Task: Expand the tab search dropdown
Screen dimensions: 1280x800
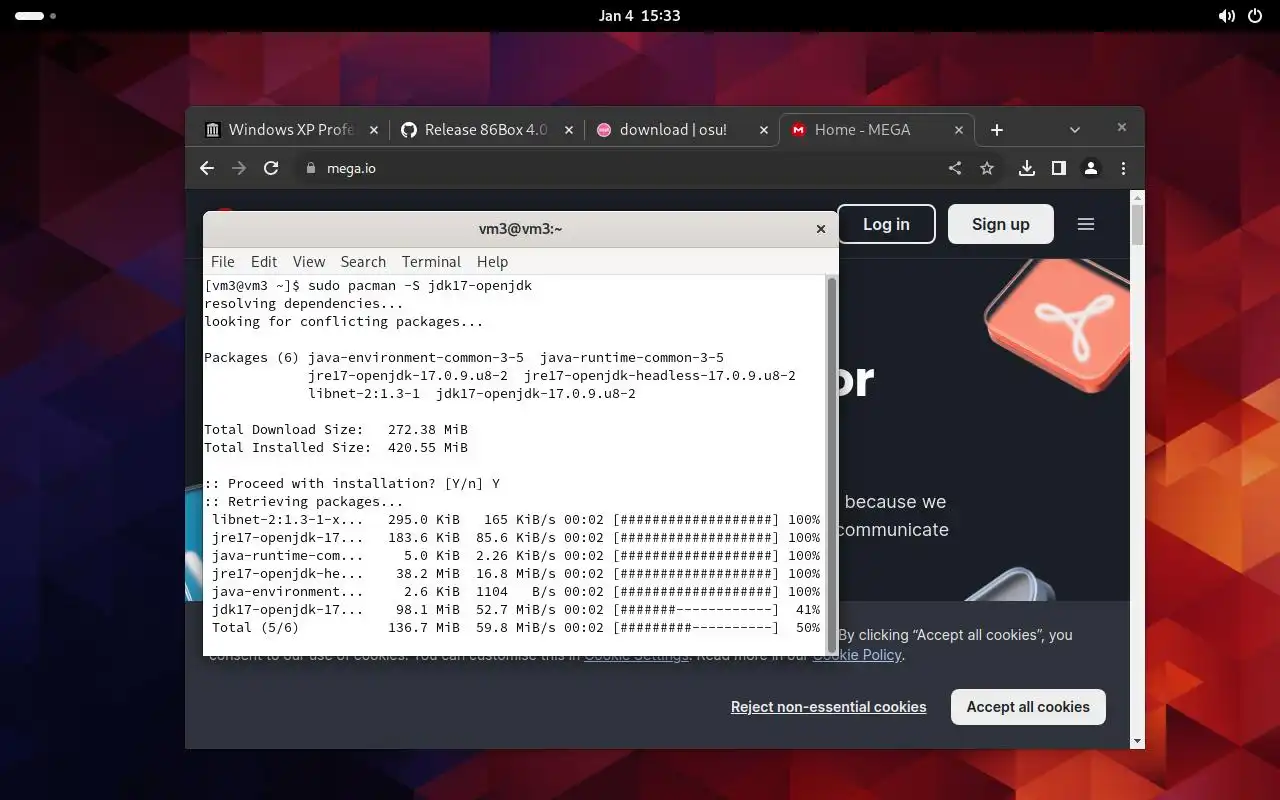Action: click(1075, 130)
